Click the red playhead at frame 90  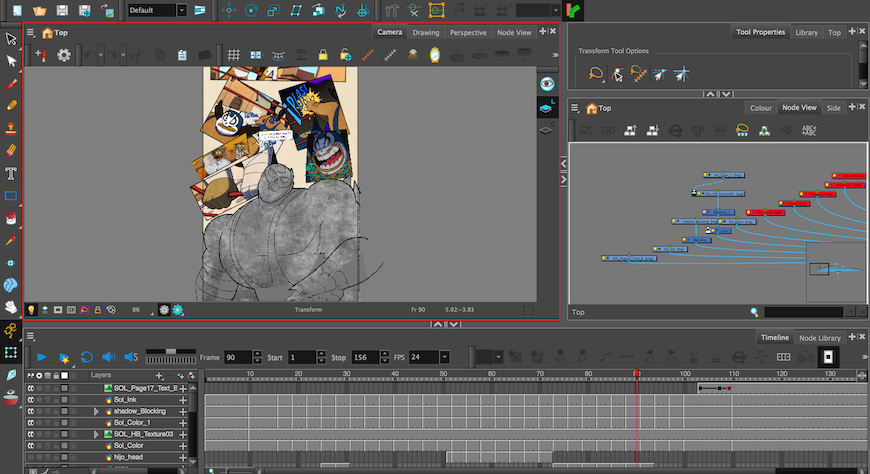pyautogui.click(x=636, y=372)
